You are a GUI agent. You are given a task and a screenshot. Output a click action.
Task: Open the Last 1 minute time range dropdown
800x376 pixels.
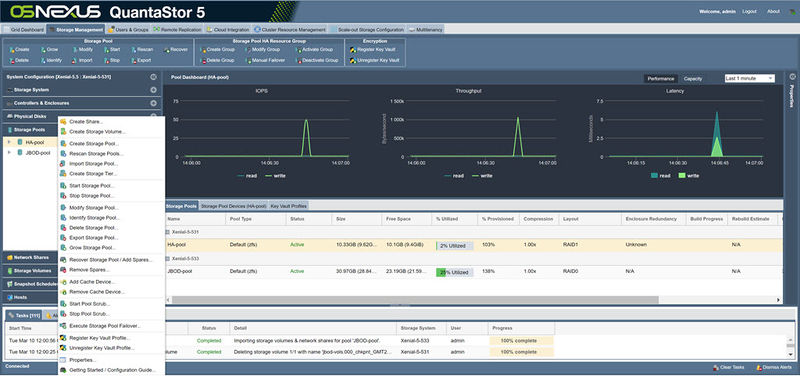click(x=749, y=79)
